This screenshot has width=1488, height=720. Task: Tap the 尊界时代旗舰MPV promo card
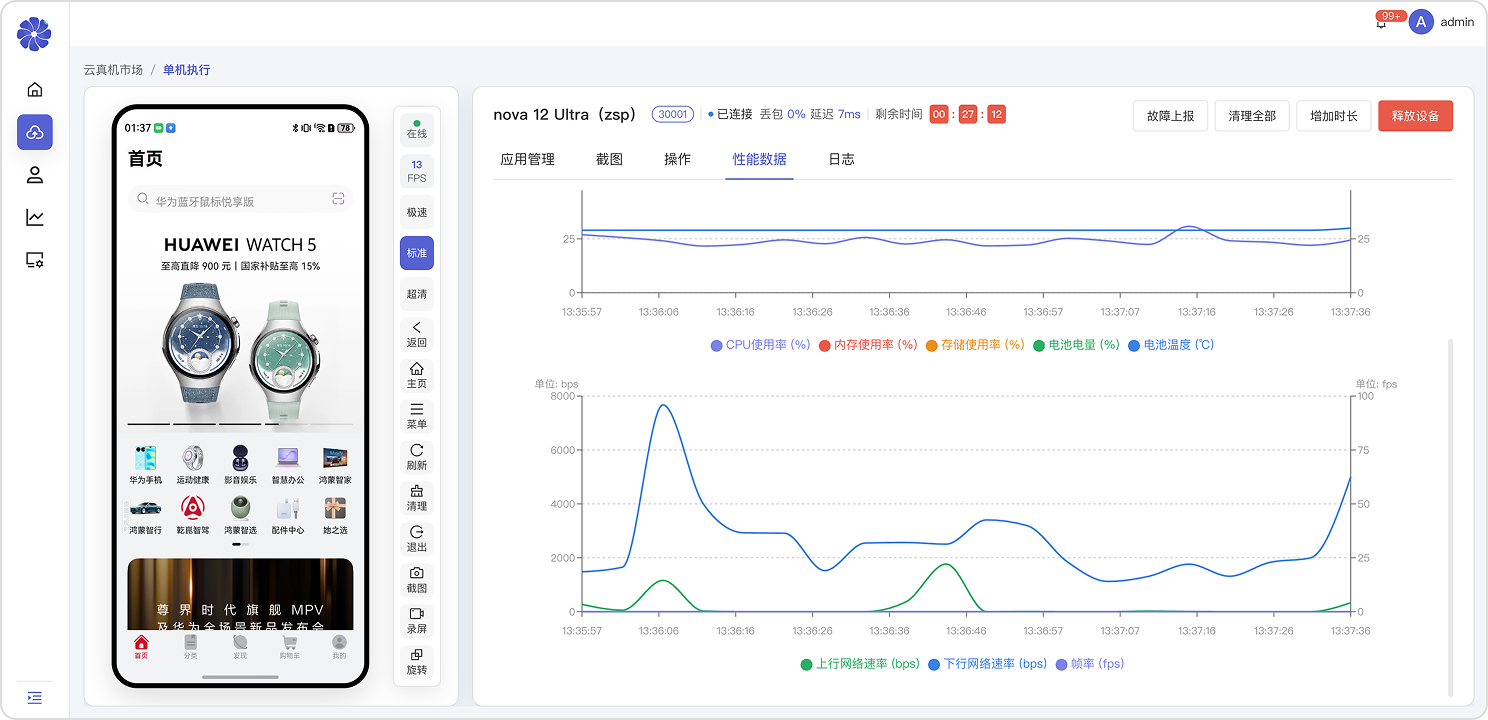tap(240, 595)
